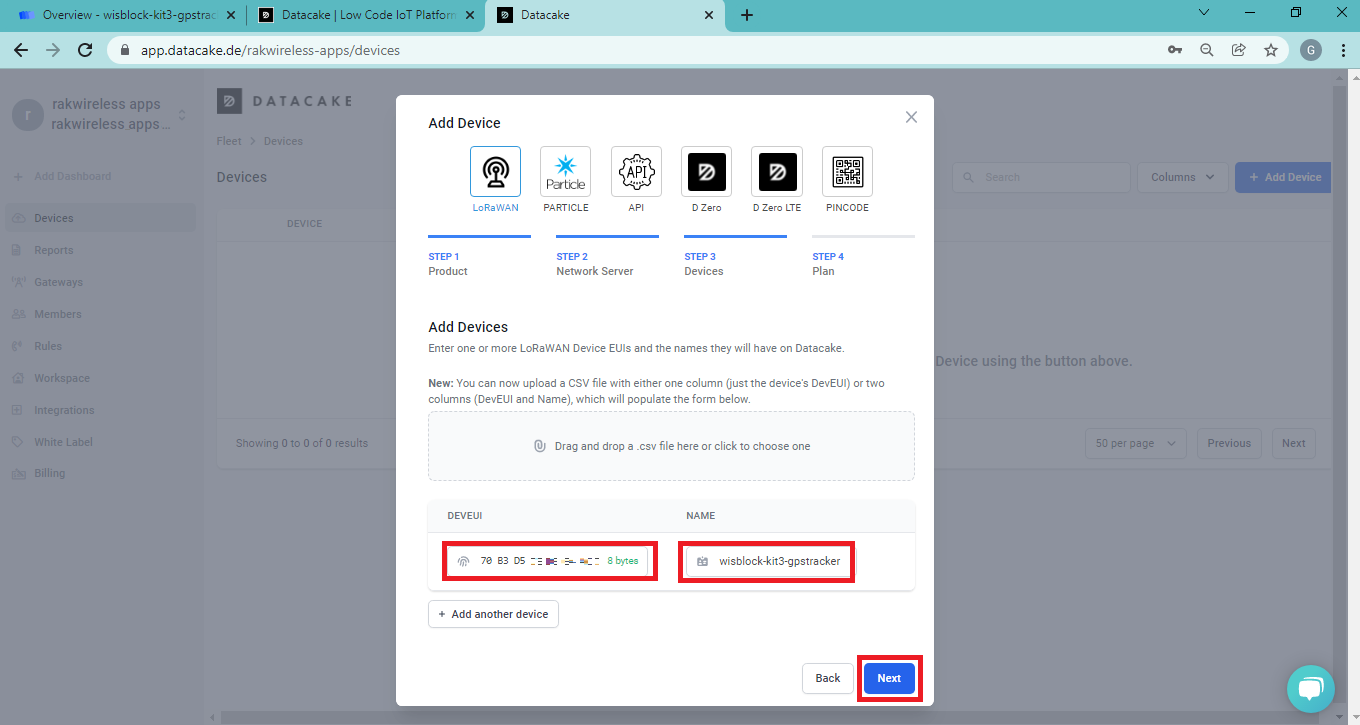Select the PINCODE QR code icon
The height and width of the screenshot is (725, 1360).
coord(847,172)
